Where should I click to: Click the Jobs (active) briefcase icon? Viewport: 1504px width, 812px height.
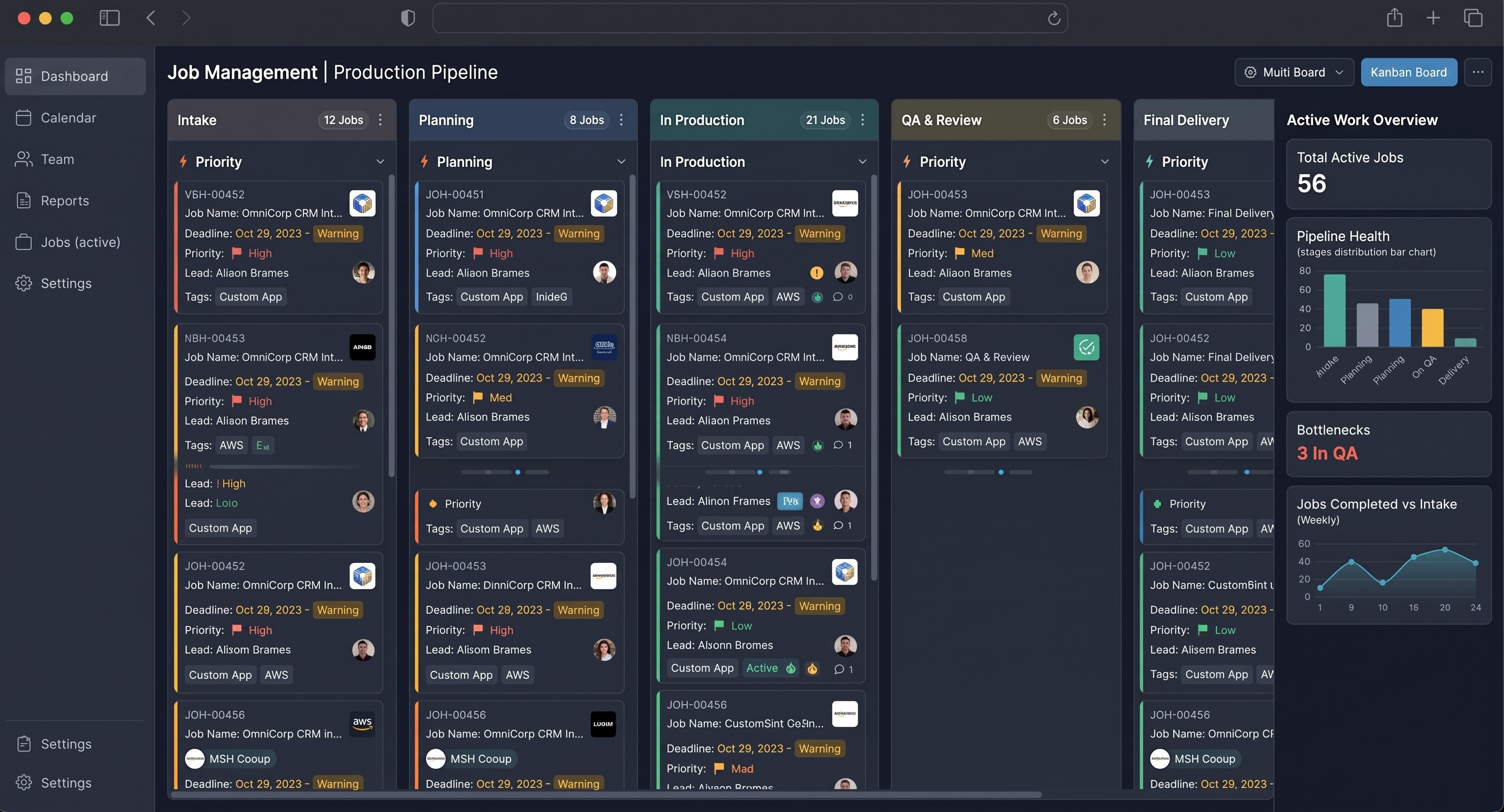pos(24,242)
